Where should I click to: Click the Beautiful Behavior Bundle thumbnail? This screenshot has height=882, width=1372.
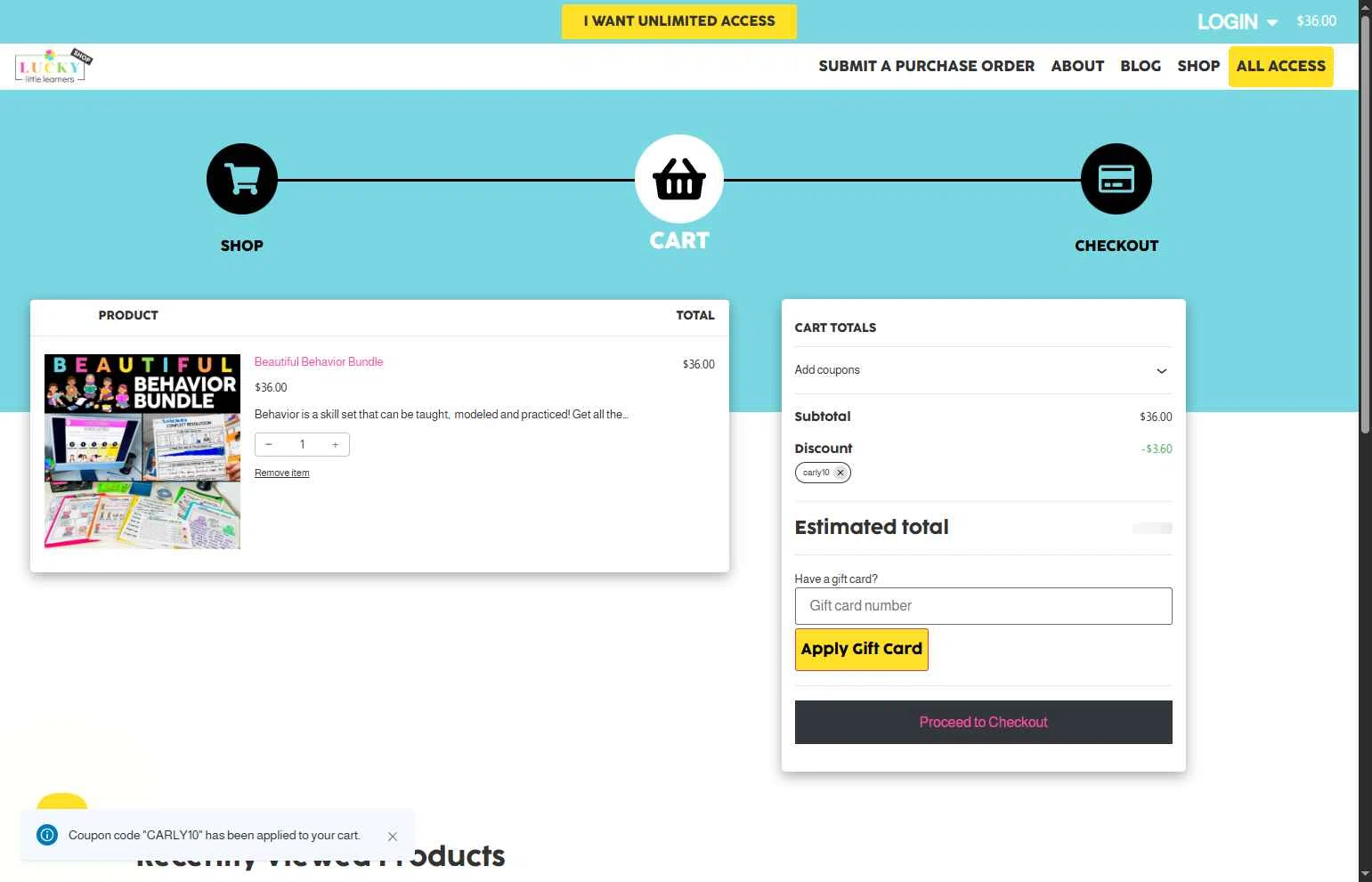point(142,451)
